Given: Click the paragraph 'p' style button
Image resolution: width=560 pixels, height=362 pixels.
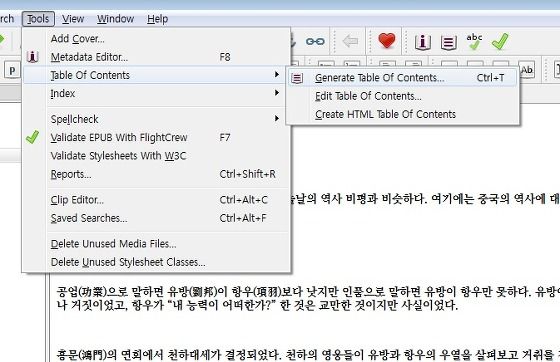Looking at the screenshot, I should tap(12, 70).
